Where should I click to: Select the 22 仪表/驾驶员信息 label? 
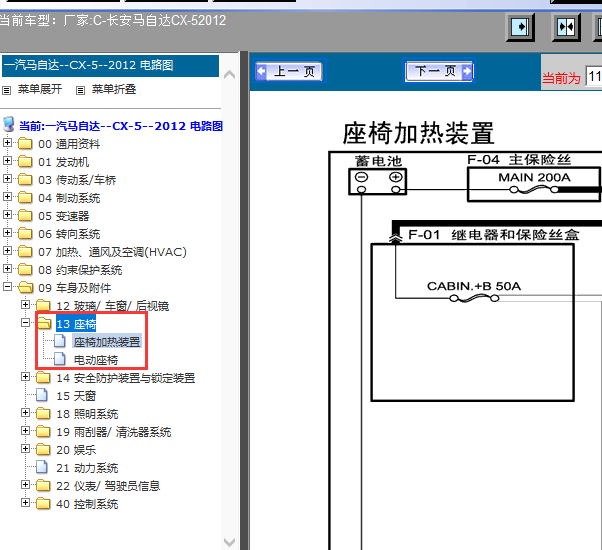[x=108, y=486]
